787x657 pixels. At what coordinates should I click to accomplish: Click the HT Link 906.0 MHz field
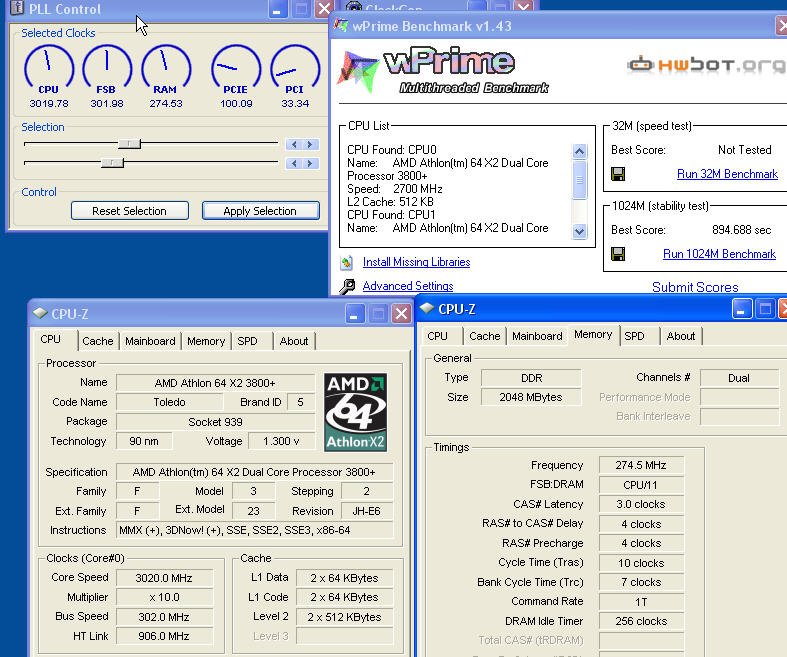[x=164, y=636]
